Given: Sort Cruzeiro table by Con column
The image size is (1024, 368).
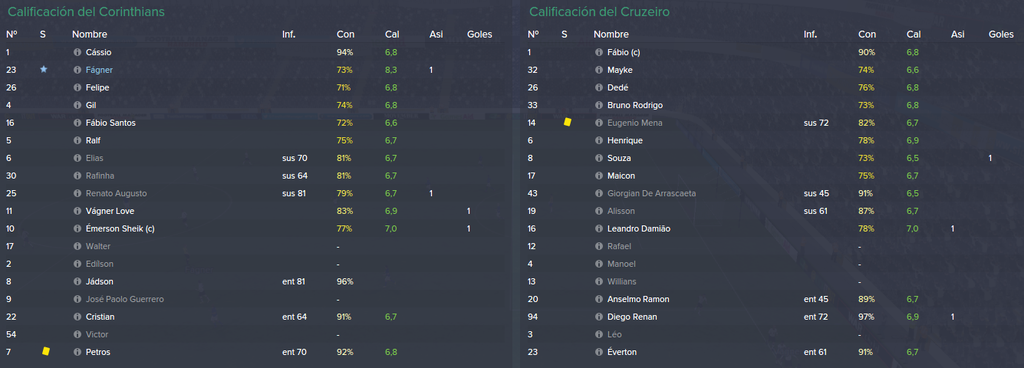Looking at the screenshot, I should pyautogui.click(x=867, y=34).
